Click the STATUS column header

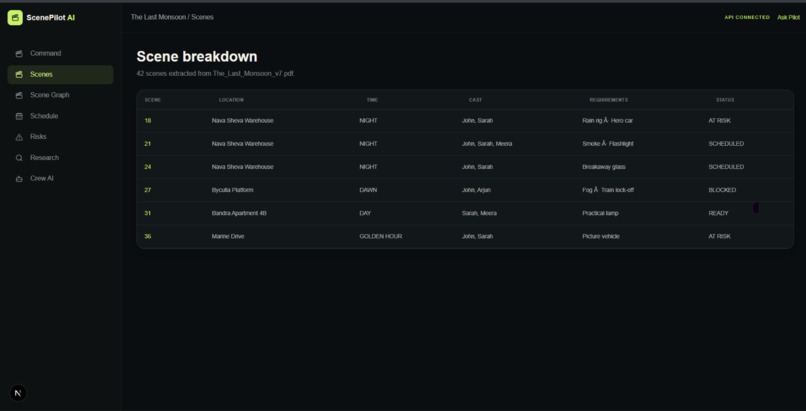coord(725,100)
